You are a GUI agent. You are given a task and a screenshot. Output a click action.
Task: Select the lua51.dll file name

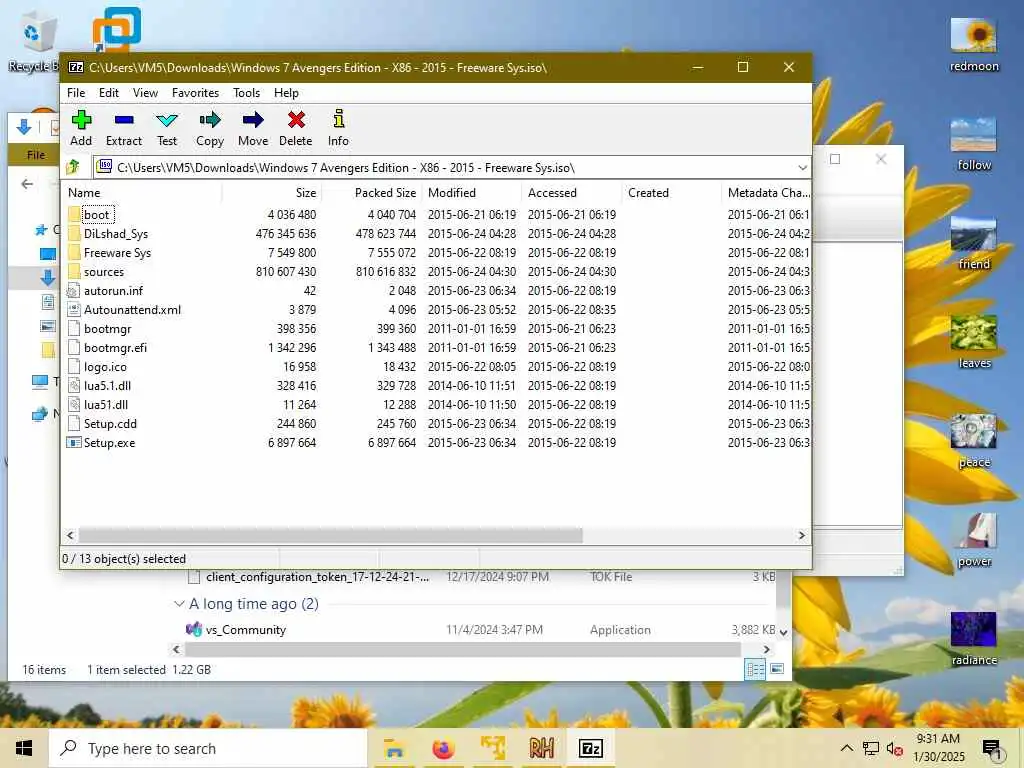point(106,404)
